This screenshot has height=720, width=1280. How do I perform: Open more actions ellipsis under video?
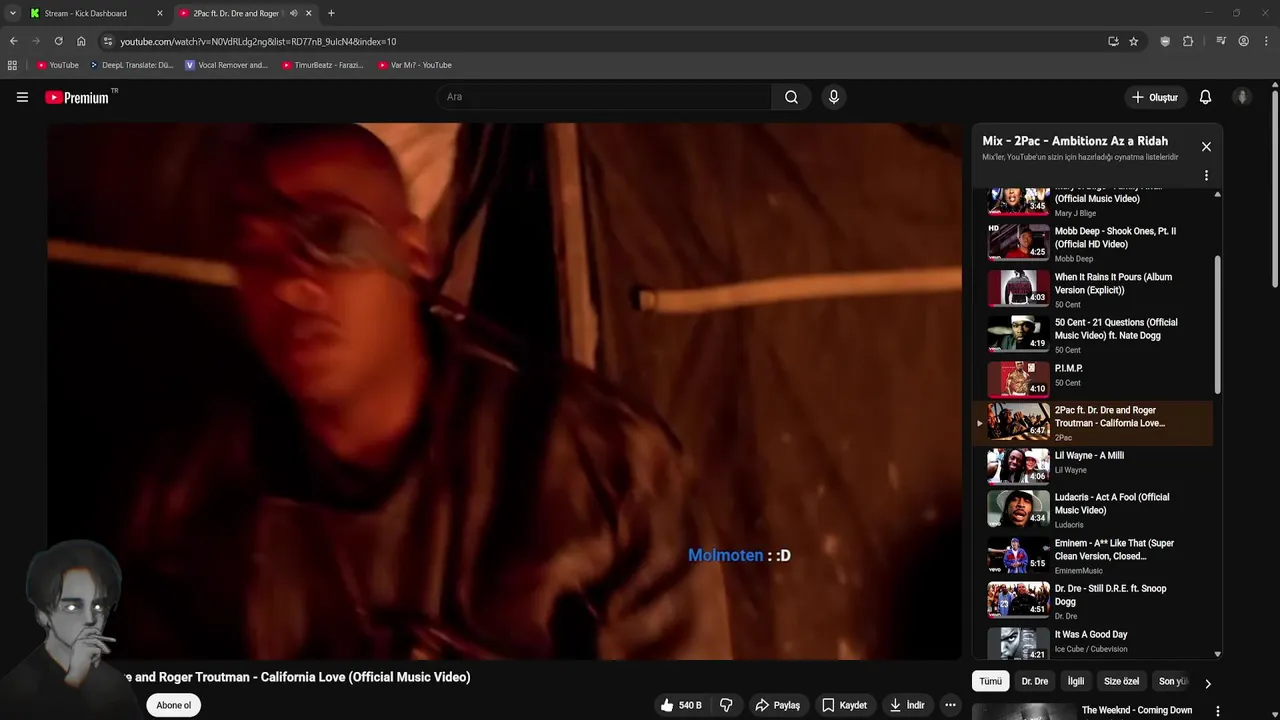pos(950,705)
